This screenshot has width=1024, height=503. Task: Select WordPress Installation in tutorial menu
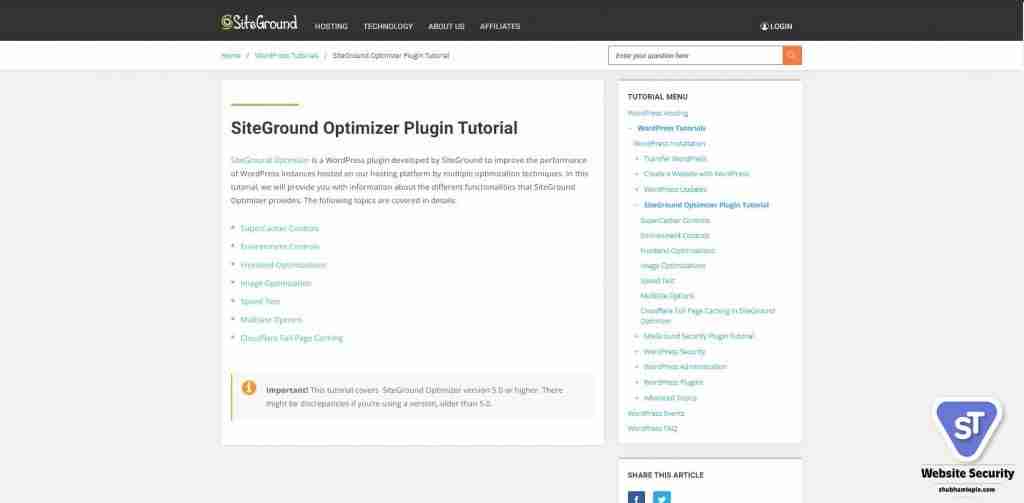(669, 144)
